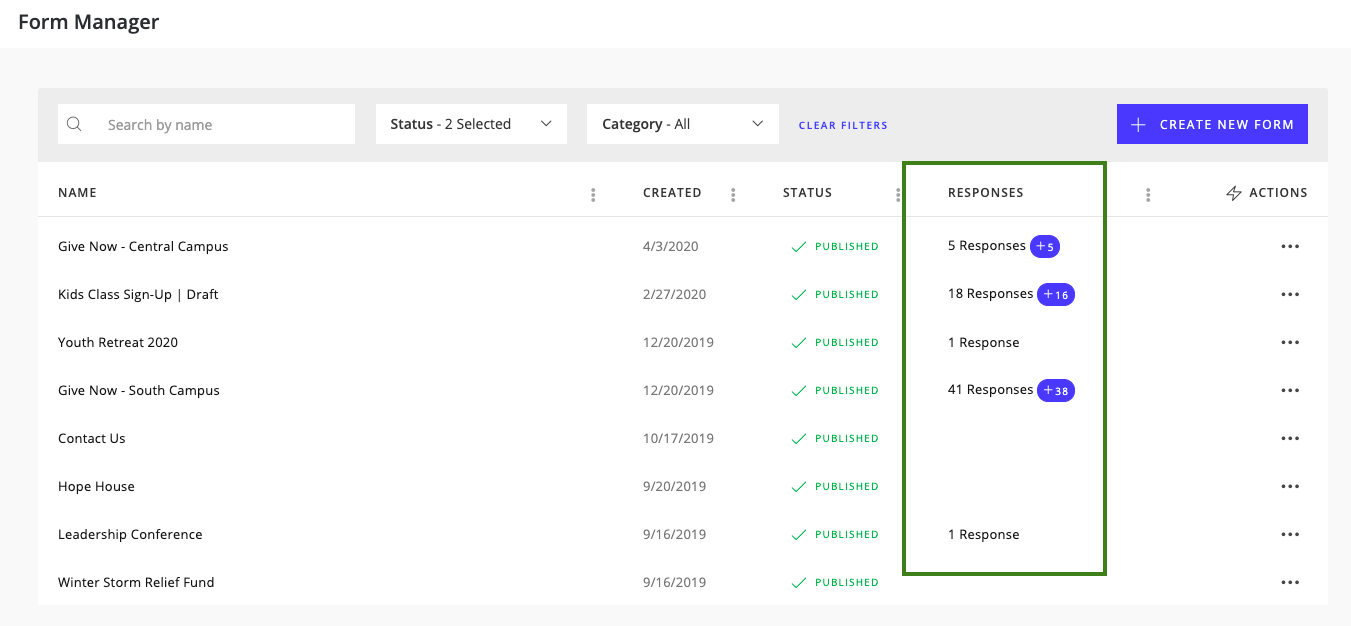
Task: Click Clear Filters link
Action: [x=843, y=125]
